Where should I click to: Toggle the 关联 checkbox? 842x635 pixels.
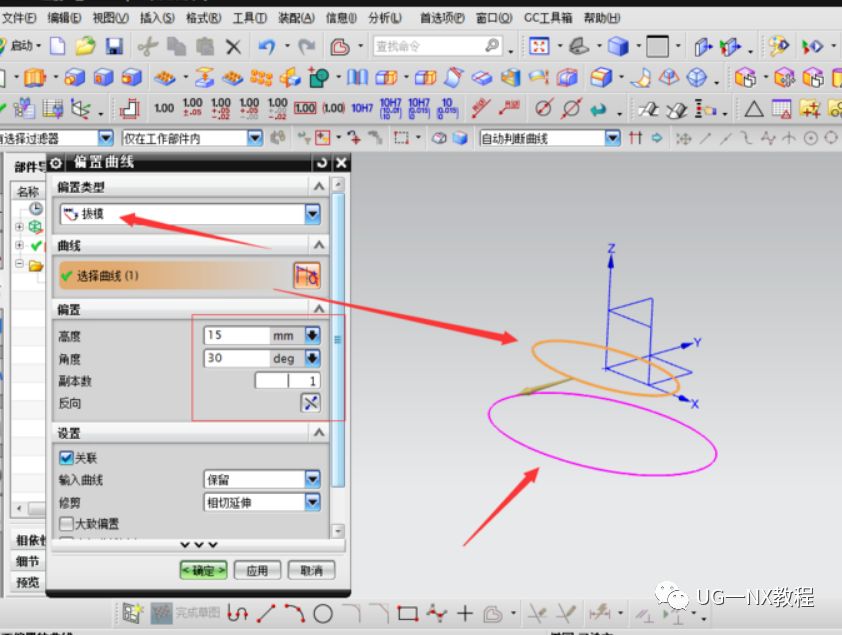click(x=67, y=458)
